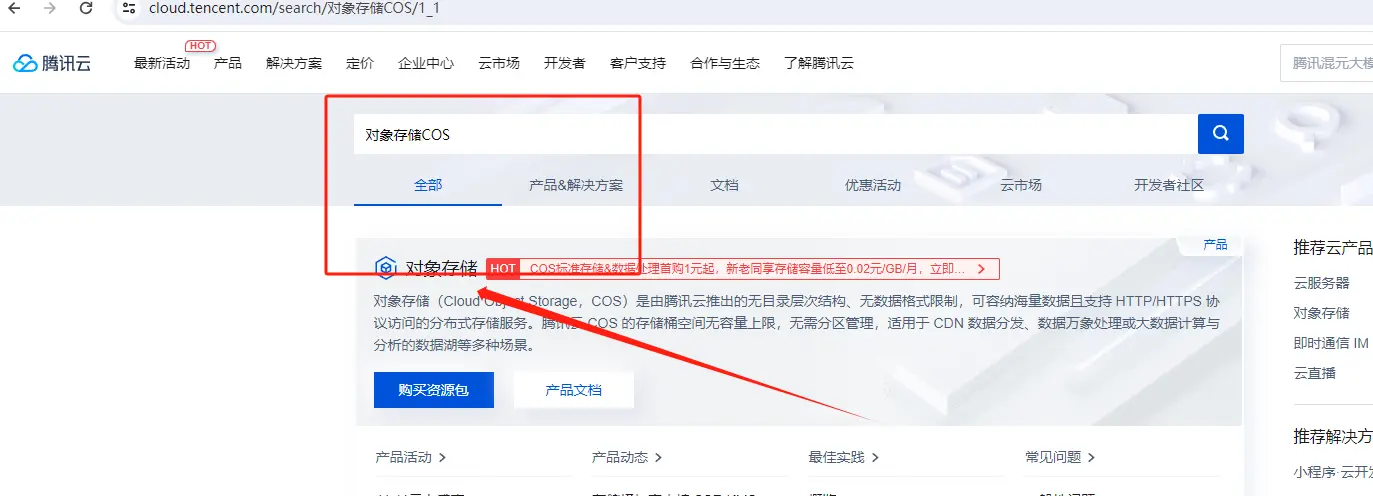Open 合作与生态 in top navigation
The width and height of the screenshot is (1373, 496).
click(x=725, y=63)
